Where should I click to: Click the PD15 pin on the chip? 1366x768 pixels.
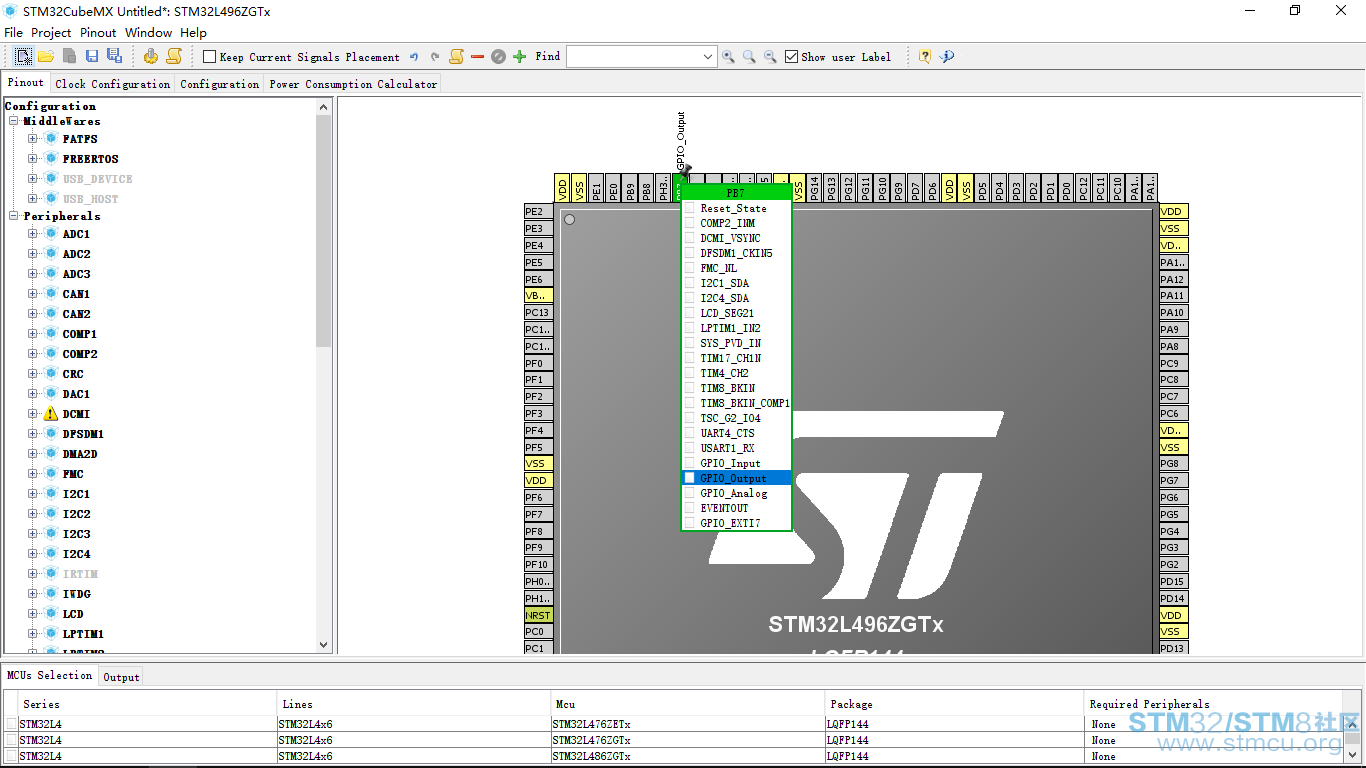tap(1173, 581)
